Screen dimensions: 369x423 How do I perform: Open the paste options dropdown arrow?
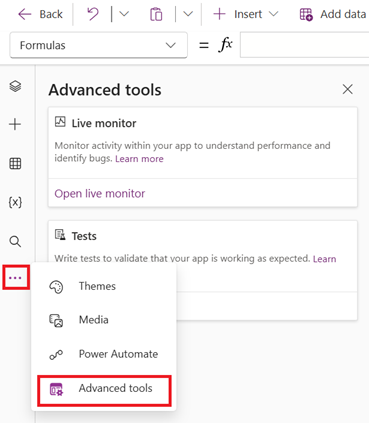[188, 14]
